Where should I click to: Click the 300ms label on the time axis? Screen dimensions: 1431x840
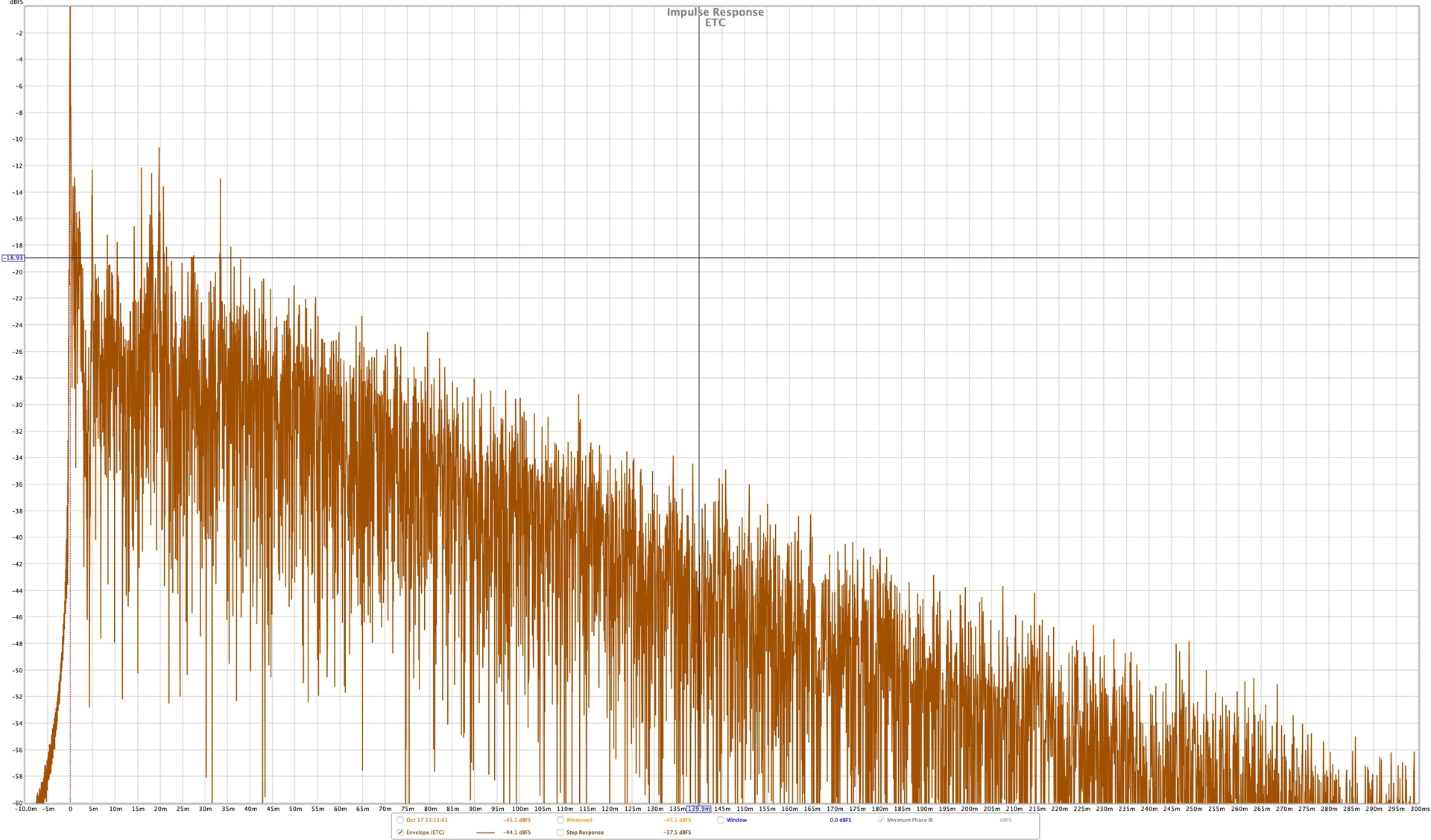[1419, 809]
